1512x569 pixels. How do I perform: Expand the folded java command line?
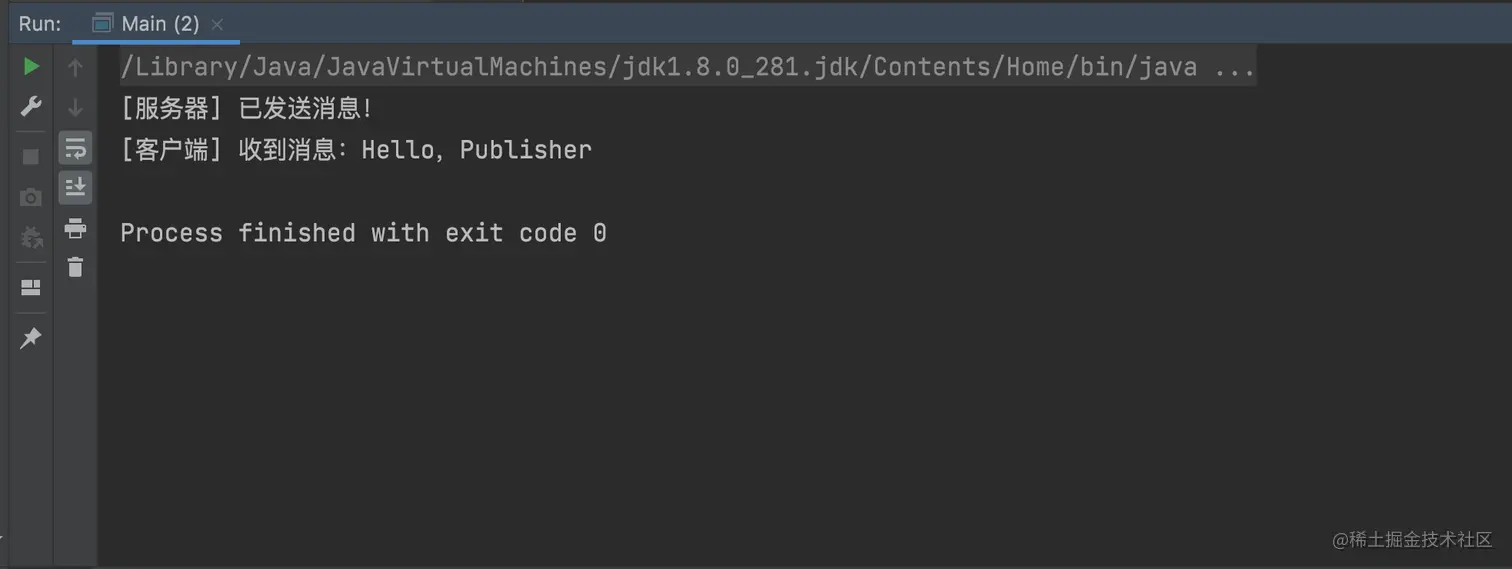(1233, 68)
